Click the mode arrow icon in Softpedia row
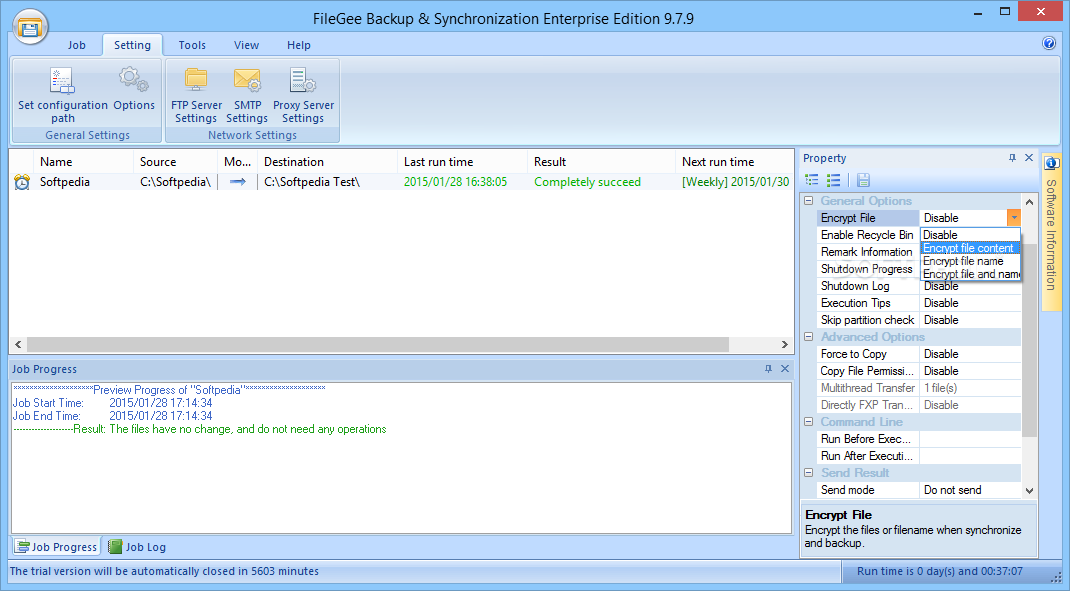1070x591 pixels. coord(237,182)
